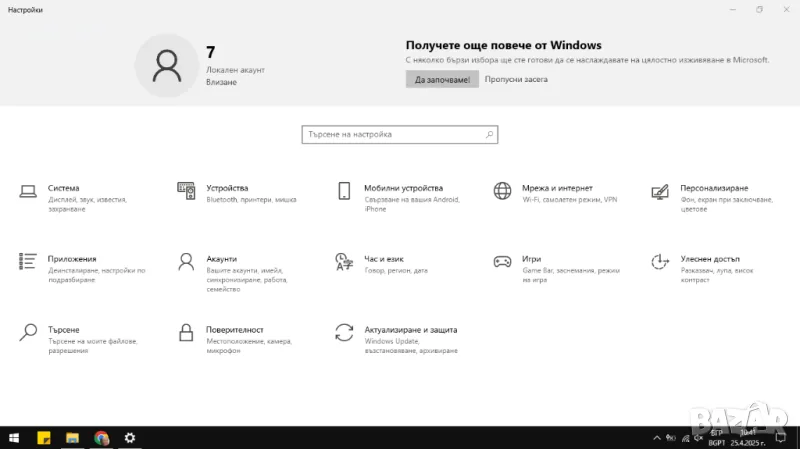
Task: Click the Приложения list icon
Action: (x=29, y=262)
